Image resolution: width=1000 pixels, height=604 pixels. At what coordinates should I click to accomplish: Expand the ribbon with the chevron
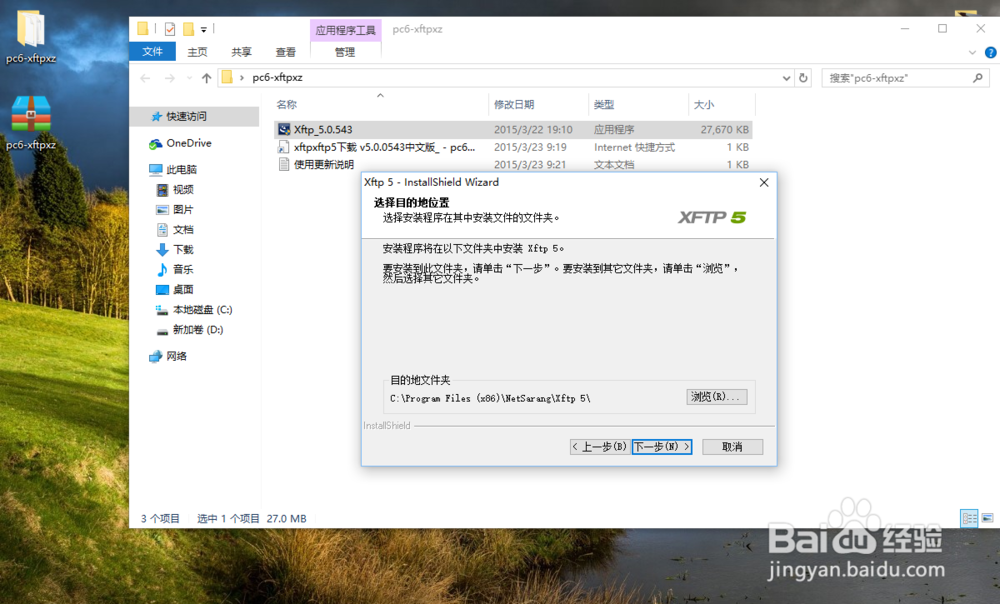click(x=972, y=52)
